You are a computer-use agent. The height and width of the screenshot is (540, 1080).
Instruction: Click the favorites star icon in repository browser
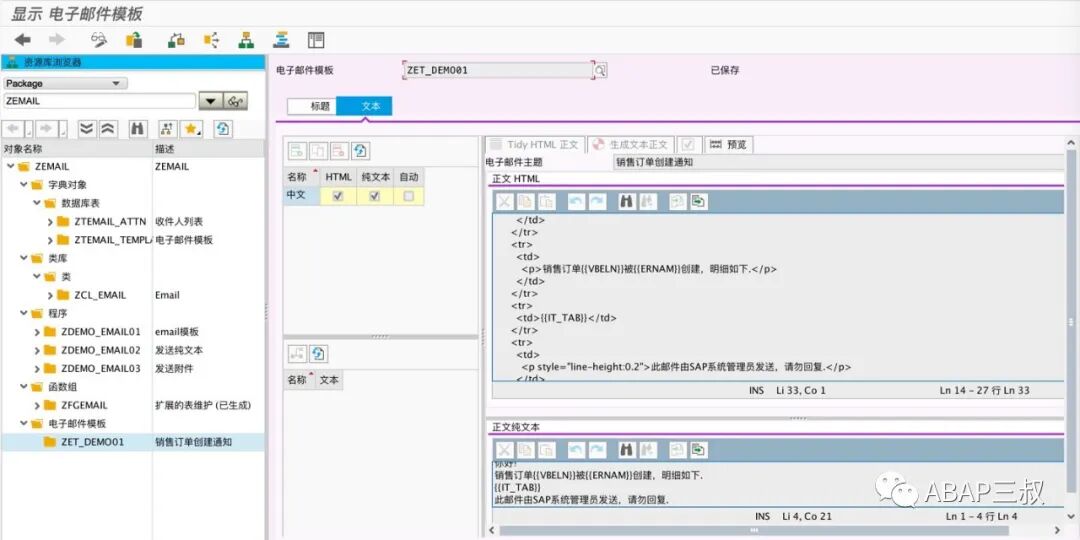(x=191, y=129)
